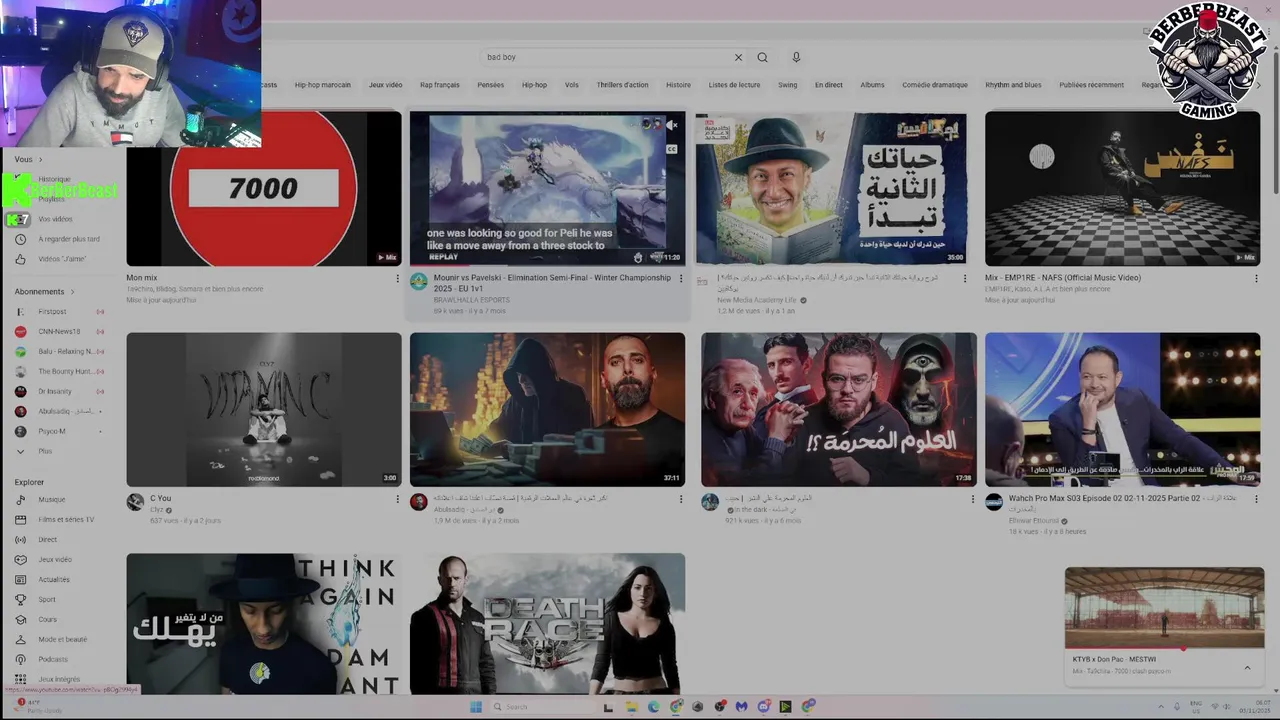Screen dimensions: 1280x720
Task: Open options menu for EMP1RE NAFS mix
Action: tap(1256, 279)
